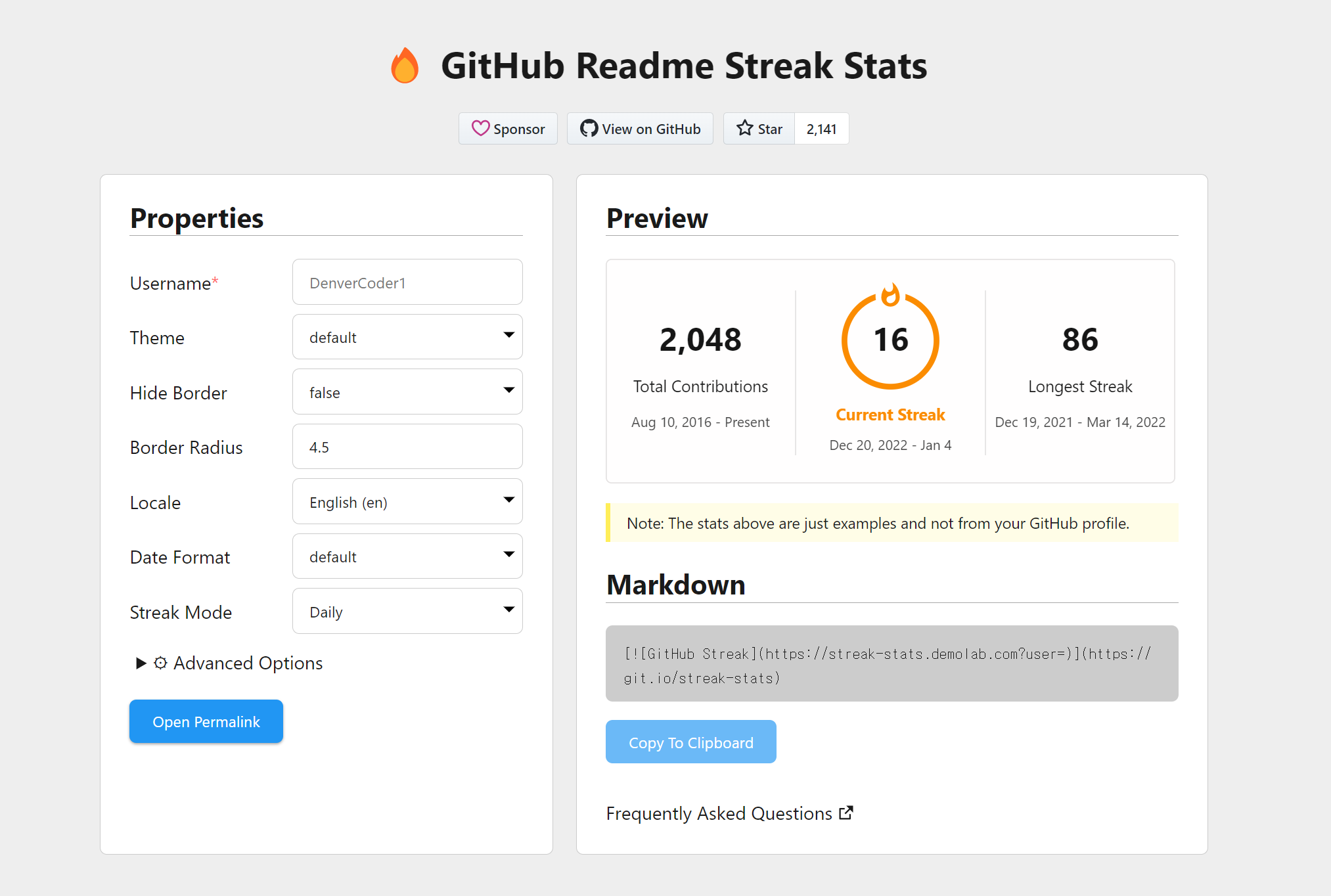Click the Username input field
This screenshot has height=896, width=1331.
[x=407, y=282]
